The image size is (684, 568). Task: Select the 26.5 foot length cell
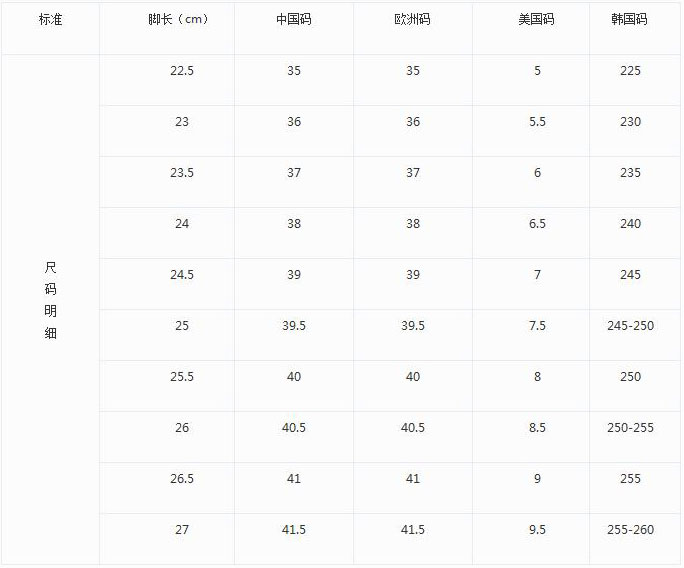pos(182,479)
